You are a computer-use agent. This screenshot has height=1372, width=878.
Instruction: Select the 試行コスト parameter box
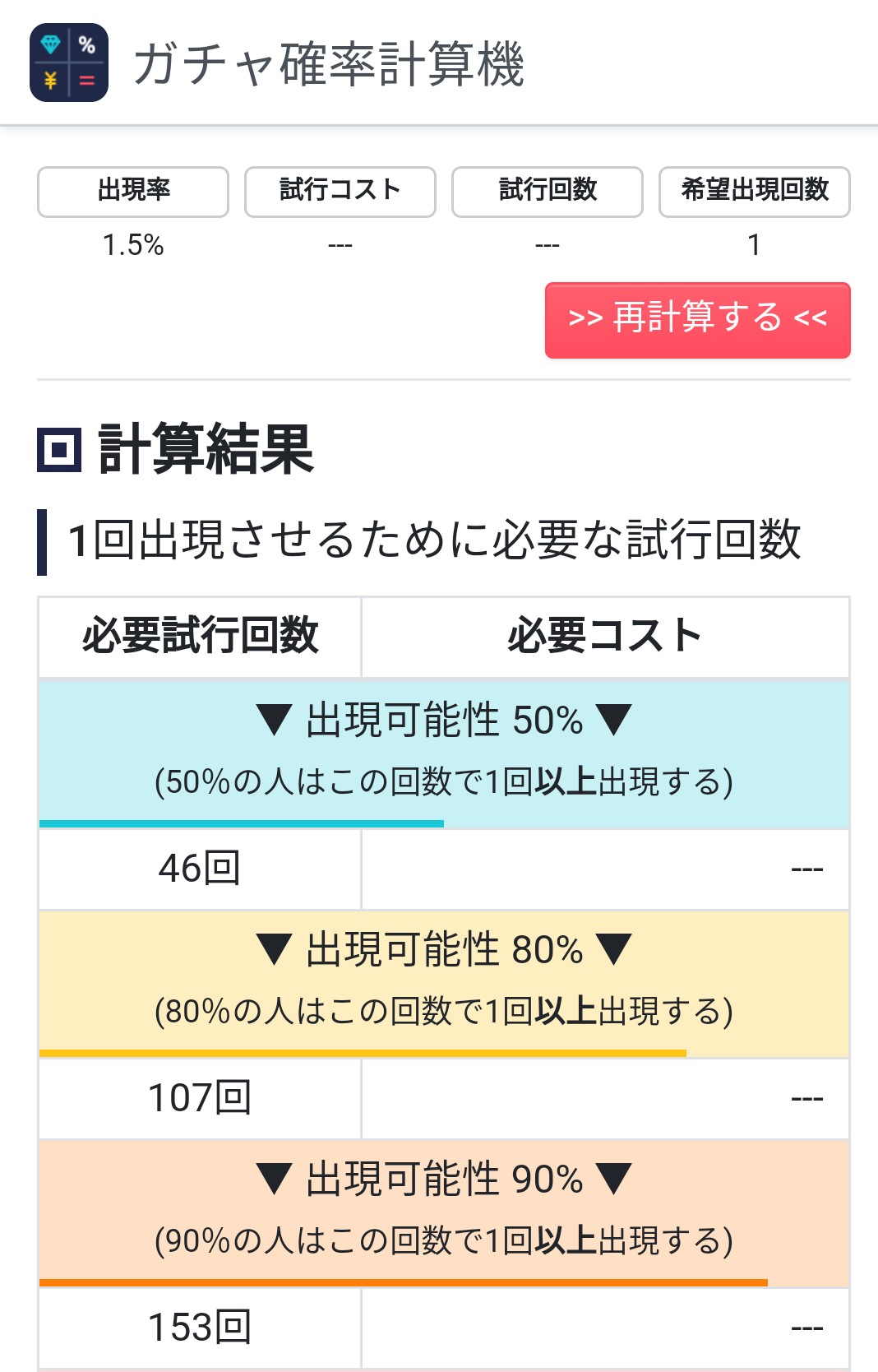tap(340, 192)
